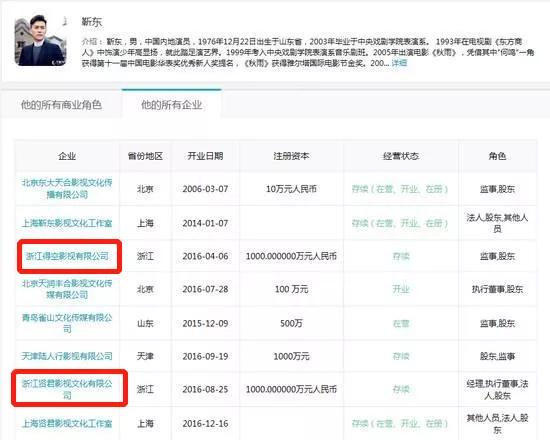
Task: Open 天津陆人行影视有限公司 link
Action: click(x=67, y=356)
